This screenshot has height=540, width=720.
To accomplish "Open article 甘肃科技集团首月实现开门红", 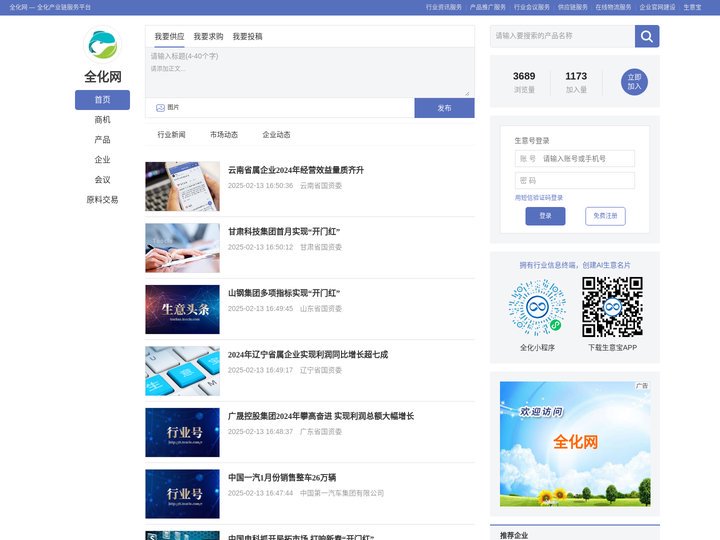I will [284, 231].
